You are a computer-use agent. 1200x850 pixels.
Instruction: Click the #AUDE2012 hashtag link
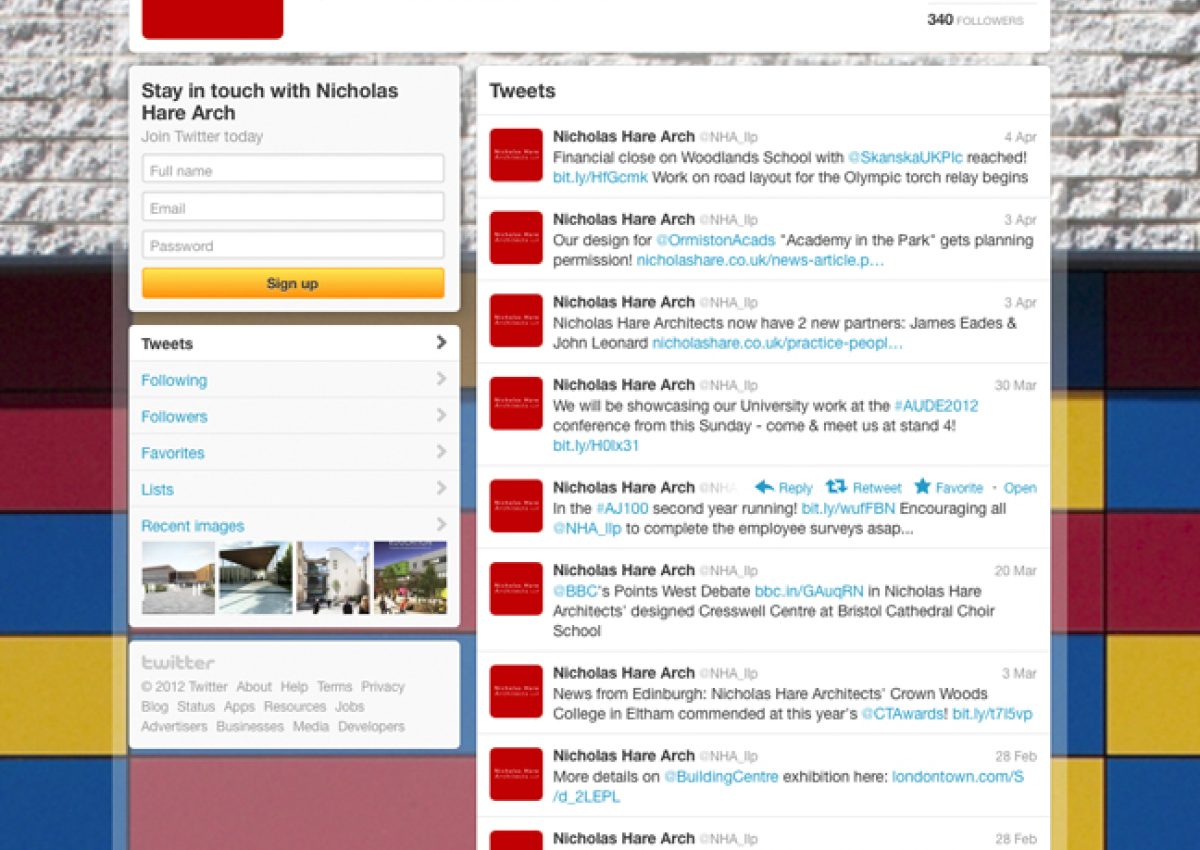pos(936,406)
